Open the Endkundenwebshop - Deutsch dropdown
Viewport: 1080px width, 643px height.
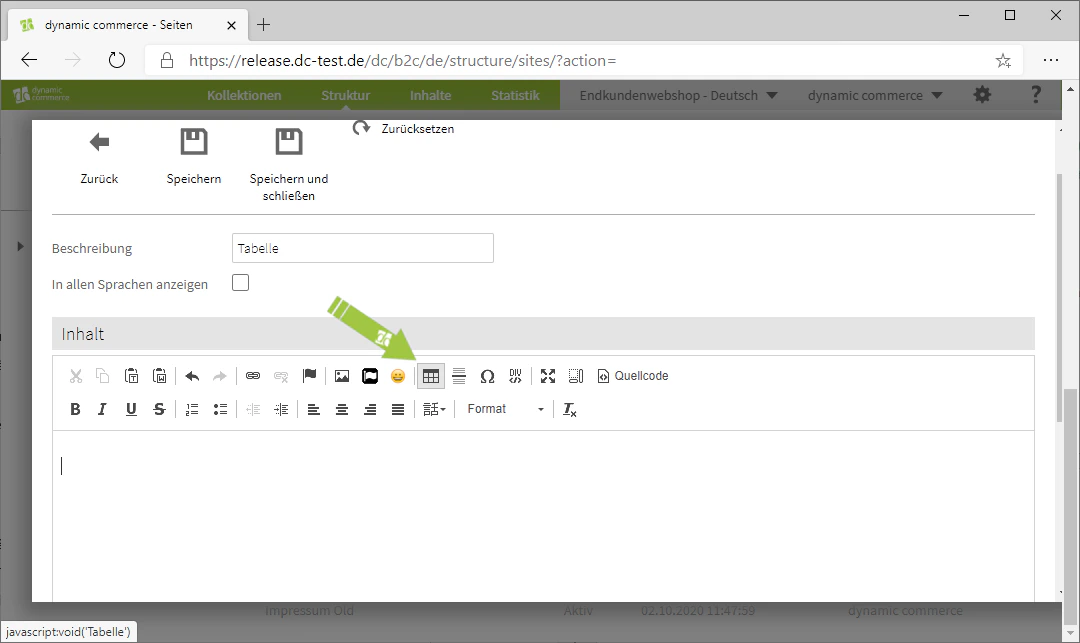(x=678, y=95)
